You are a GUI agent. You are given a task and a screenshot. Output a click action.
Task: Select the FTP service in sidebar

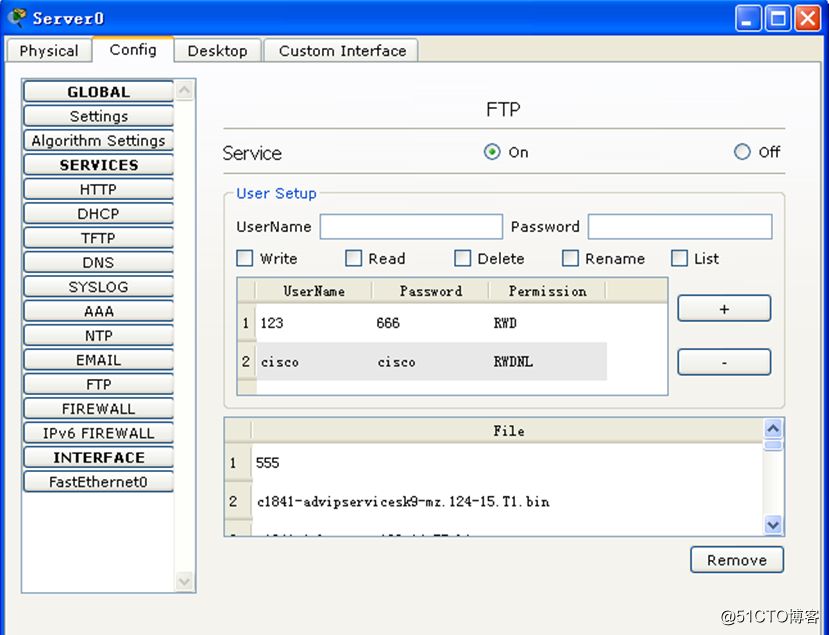(x=98, y=384)
